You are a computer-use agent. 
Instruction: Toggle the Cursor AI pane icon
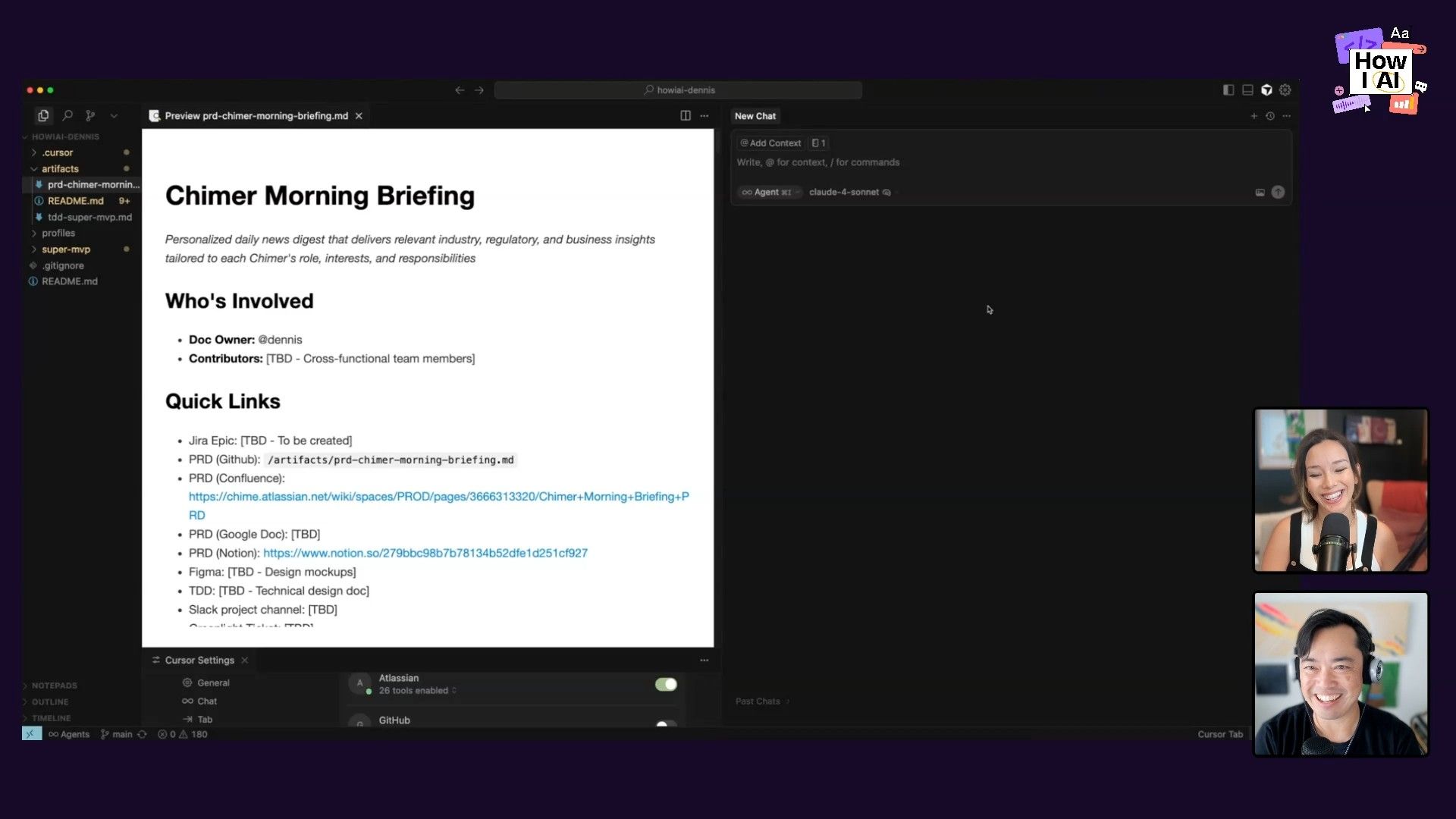coord(1266,89)
